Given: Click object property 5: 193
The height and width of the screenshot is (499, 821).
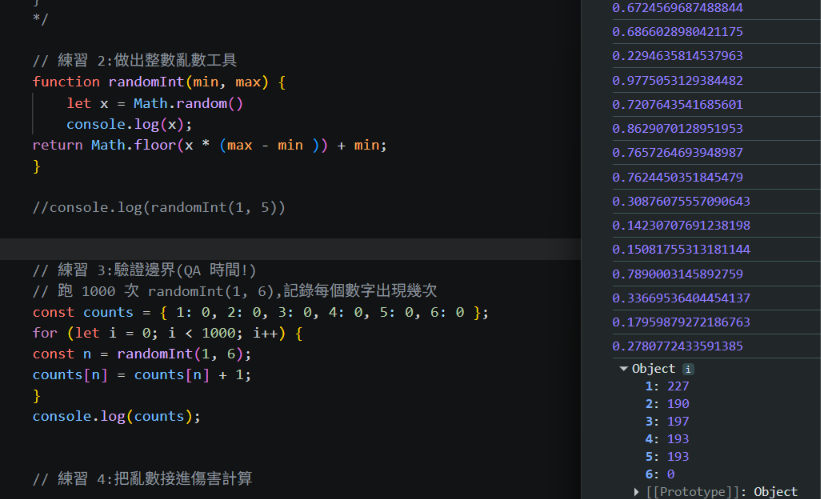Looking at the screenshot, I should [667, 457].
